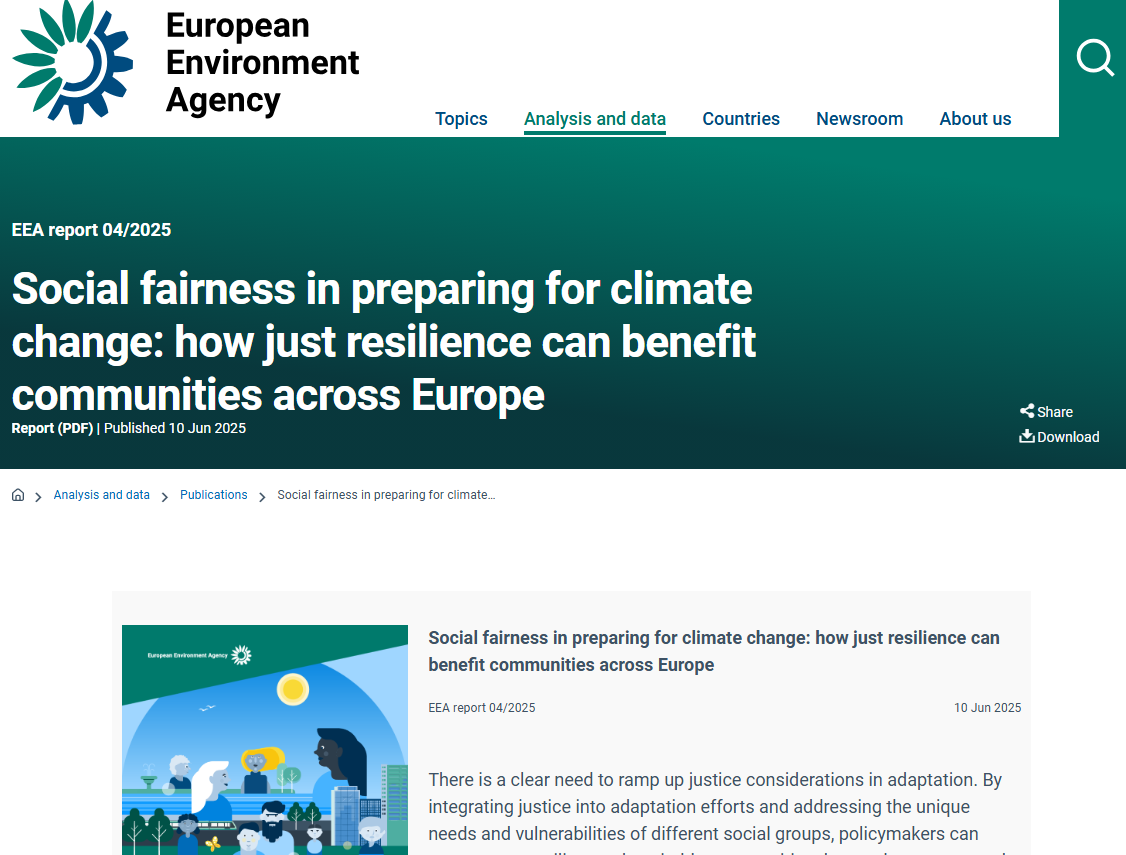
Task: Click the report cover illustration thumbnail
Action: 265,740
